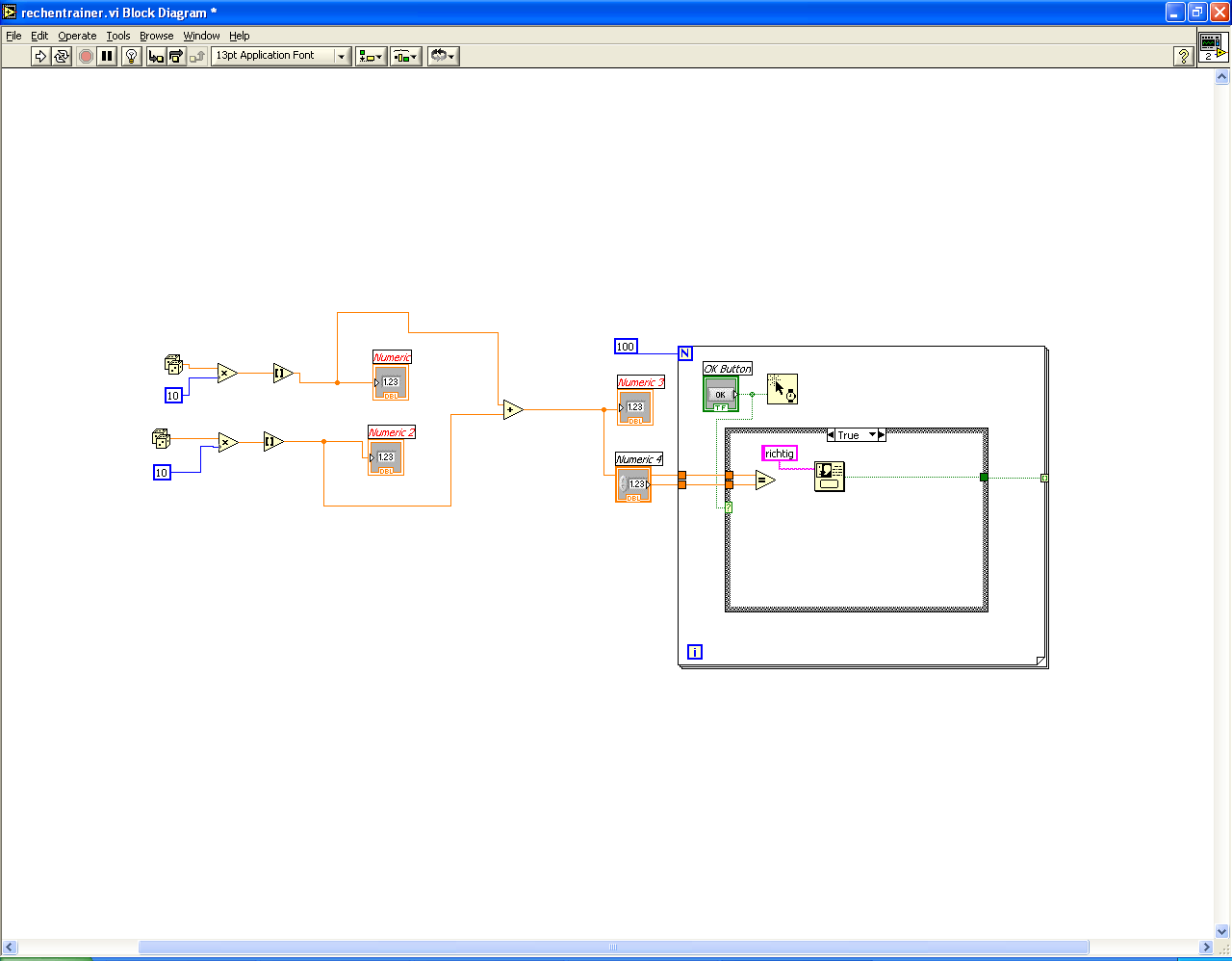Image resolution: width=1232 pixels, height=961 pixels.
Task: Click the Step Over toolbar button
Action: (176, 56)
